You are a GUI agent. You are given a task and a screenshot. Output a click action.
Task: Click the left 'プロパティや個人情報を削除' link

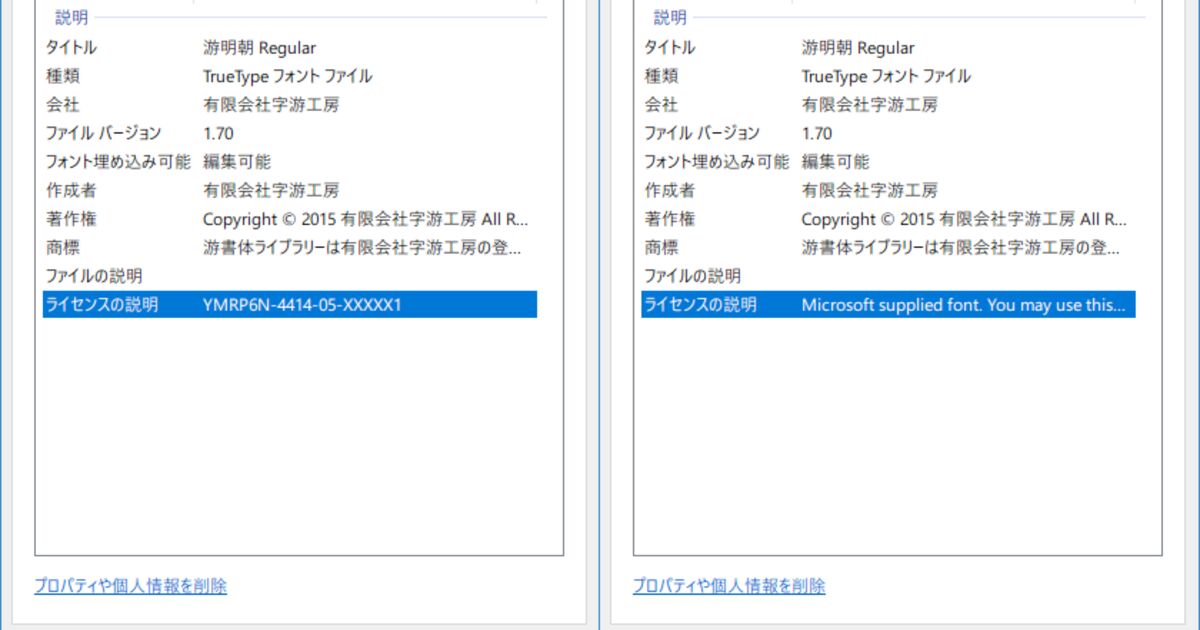tap(130, 586)
